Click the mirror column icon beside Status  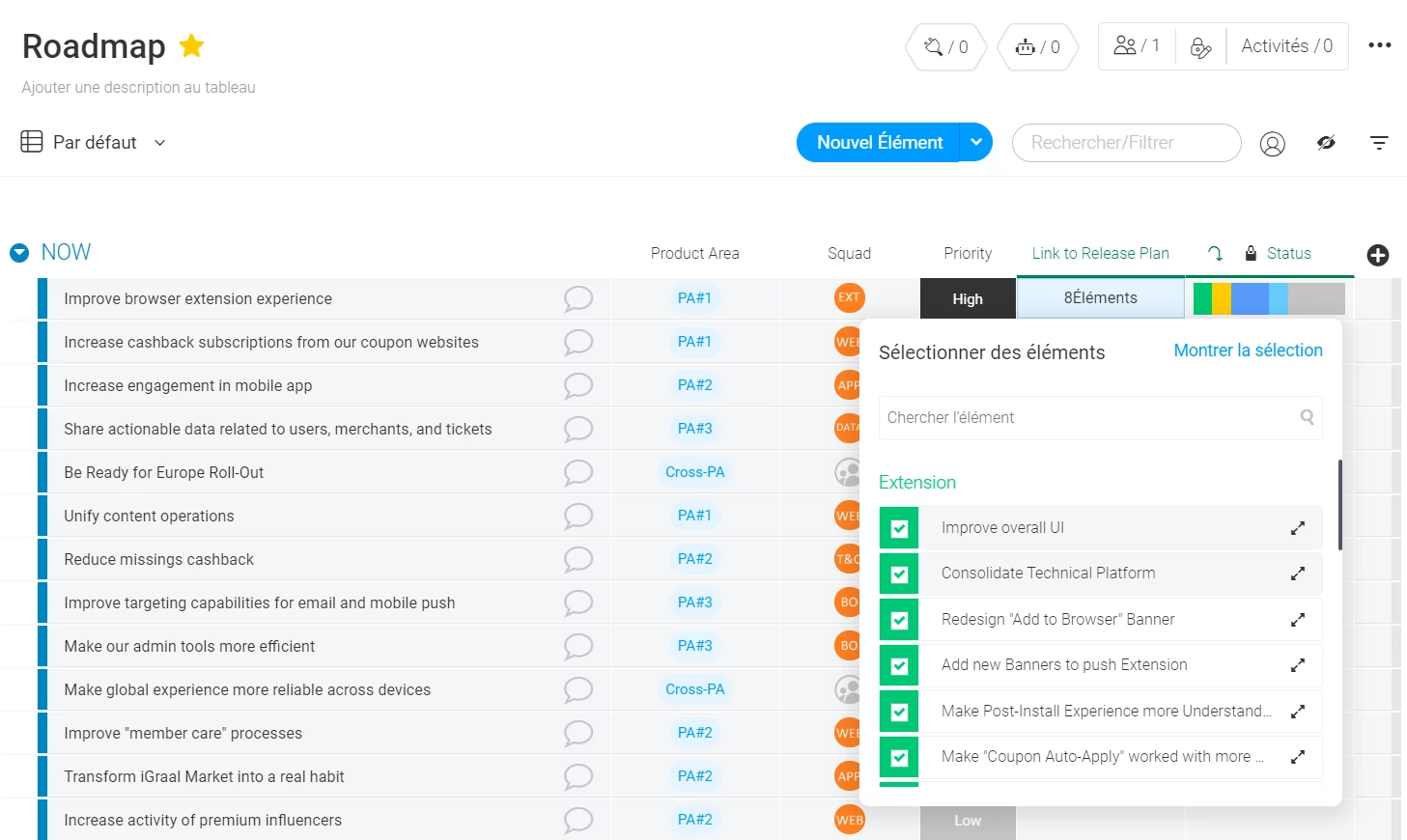pyautogui.click(x=1215, y=253)
